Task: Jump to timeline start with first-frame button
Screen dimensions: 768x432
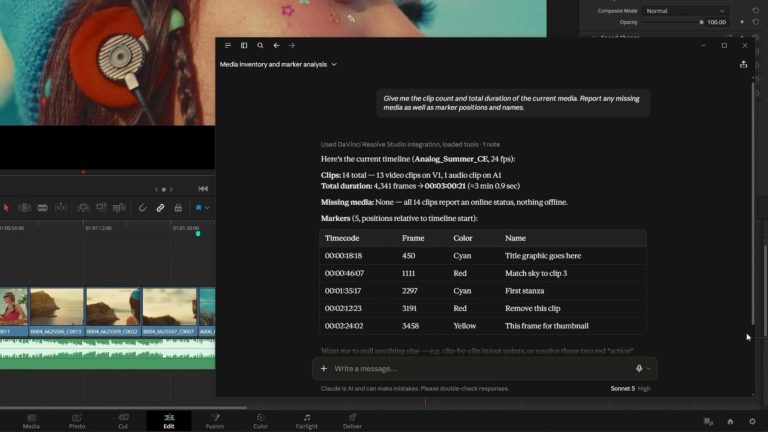Action: (203, 189)
